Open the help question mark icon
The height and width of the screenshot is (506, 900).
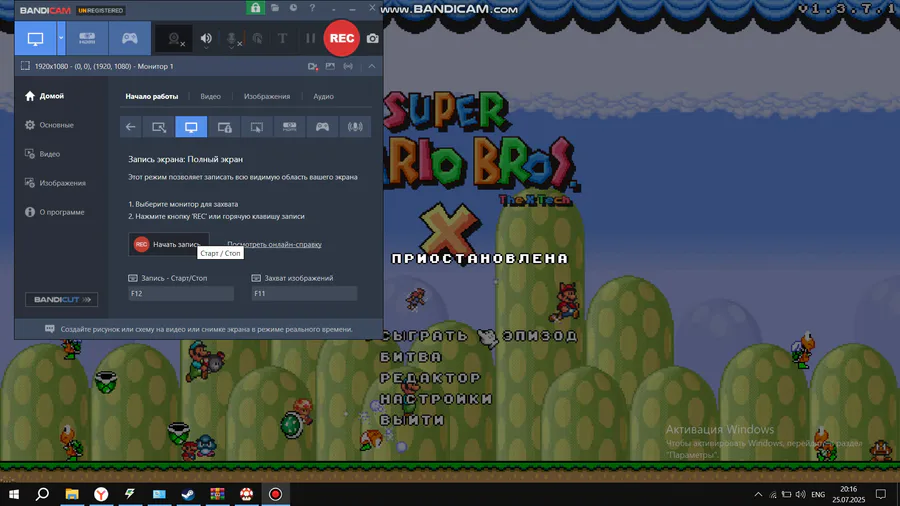tap(312, 8)
